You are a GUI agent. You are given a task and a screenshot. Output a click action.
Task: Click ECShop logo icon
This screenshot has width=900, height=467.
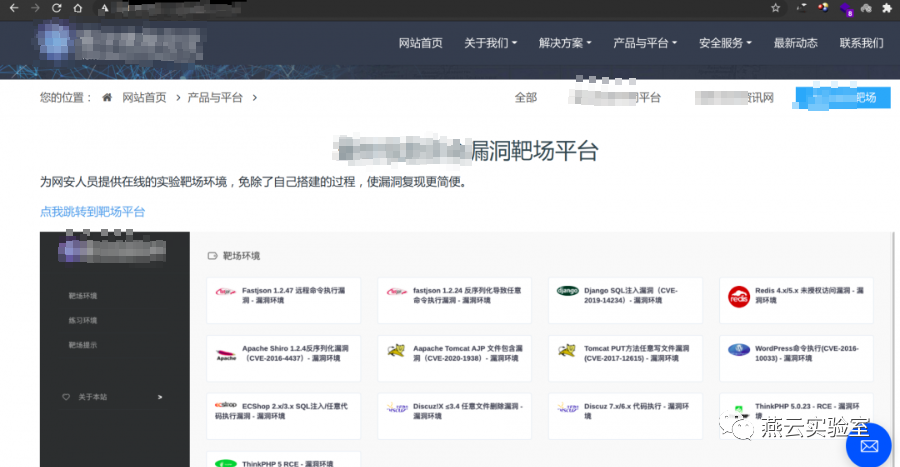[226, 405]
